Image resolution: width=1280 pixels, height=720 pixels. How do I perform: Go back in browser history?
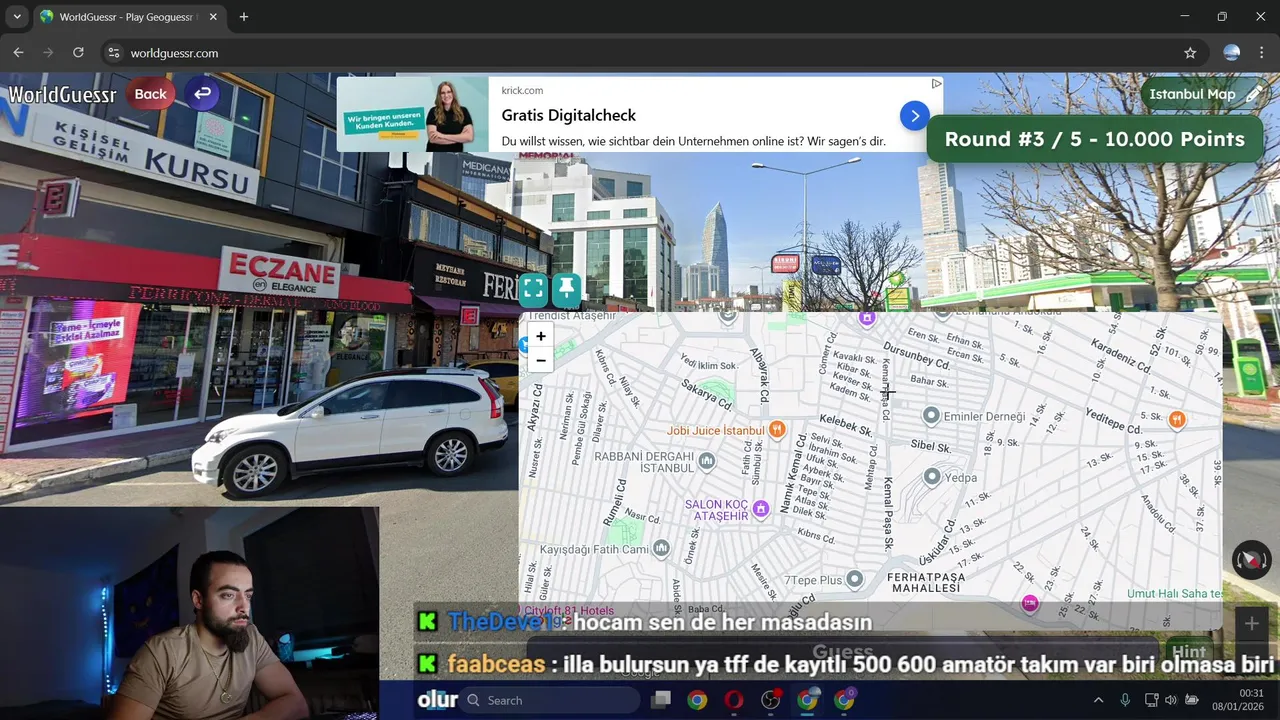coord(18,53)
